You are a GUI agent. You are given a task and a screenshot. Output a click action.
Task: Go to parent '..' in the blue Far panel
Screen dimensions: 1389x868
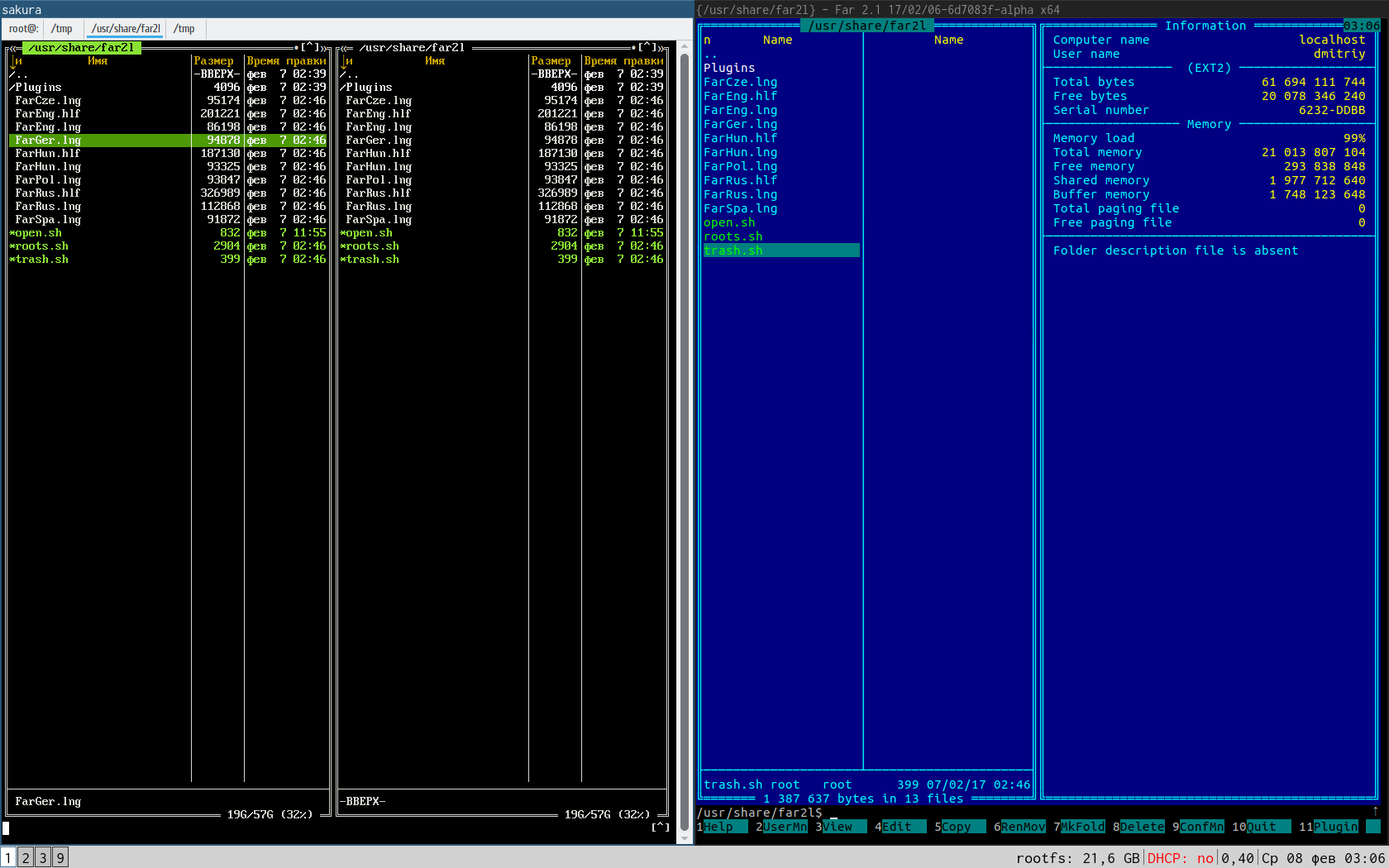coord(711,54)
